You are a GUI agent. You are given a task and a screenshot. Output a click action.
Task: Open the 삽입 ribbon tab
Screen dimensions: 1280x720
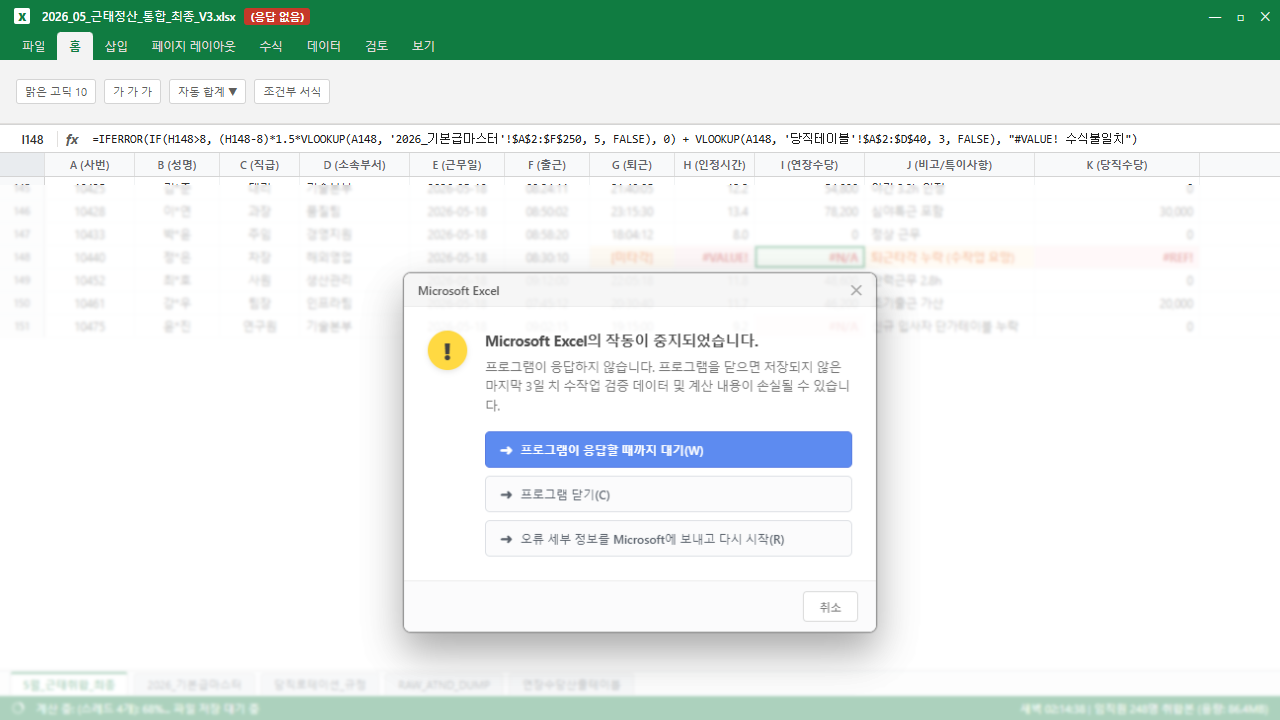(x=116, y=46)
